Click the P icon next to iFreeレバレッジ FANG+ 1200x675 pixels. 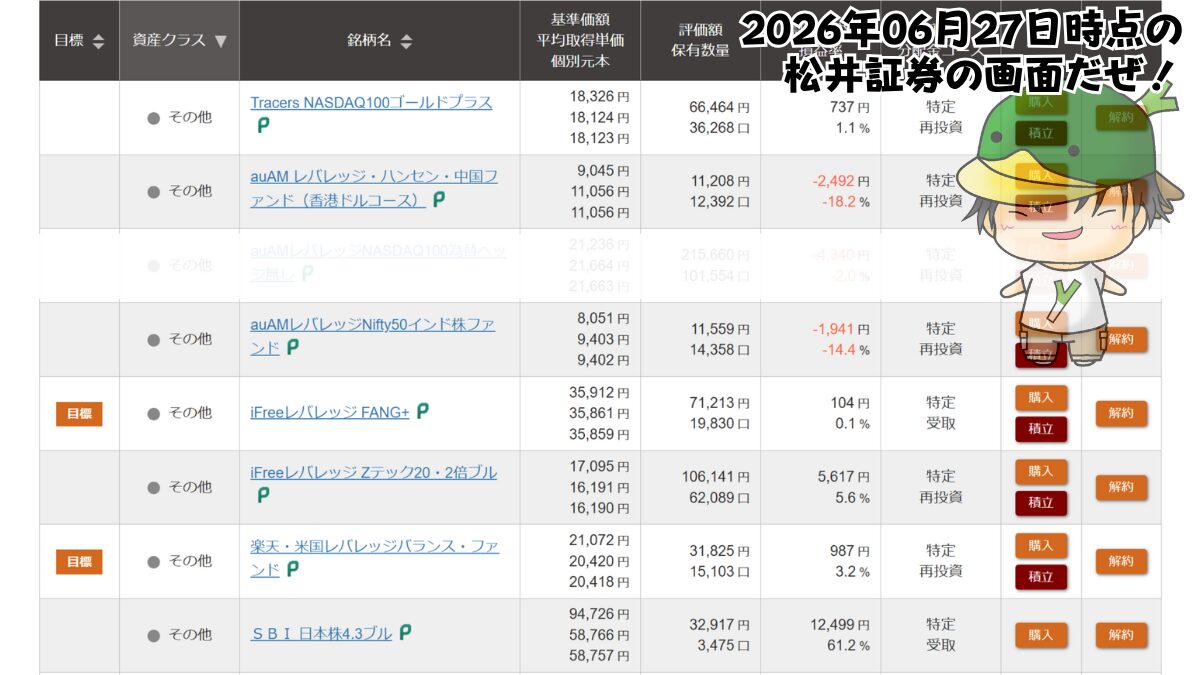pyautogui.click(x=423, y=410)
